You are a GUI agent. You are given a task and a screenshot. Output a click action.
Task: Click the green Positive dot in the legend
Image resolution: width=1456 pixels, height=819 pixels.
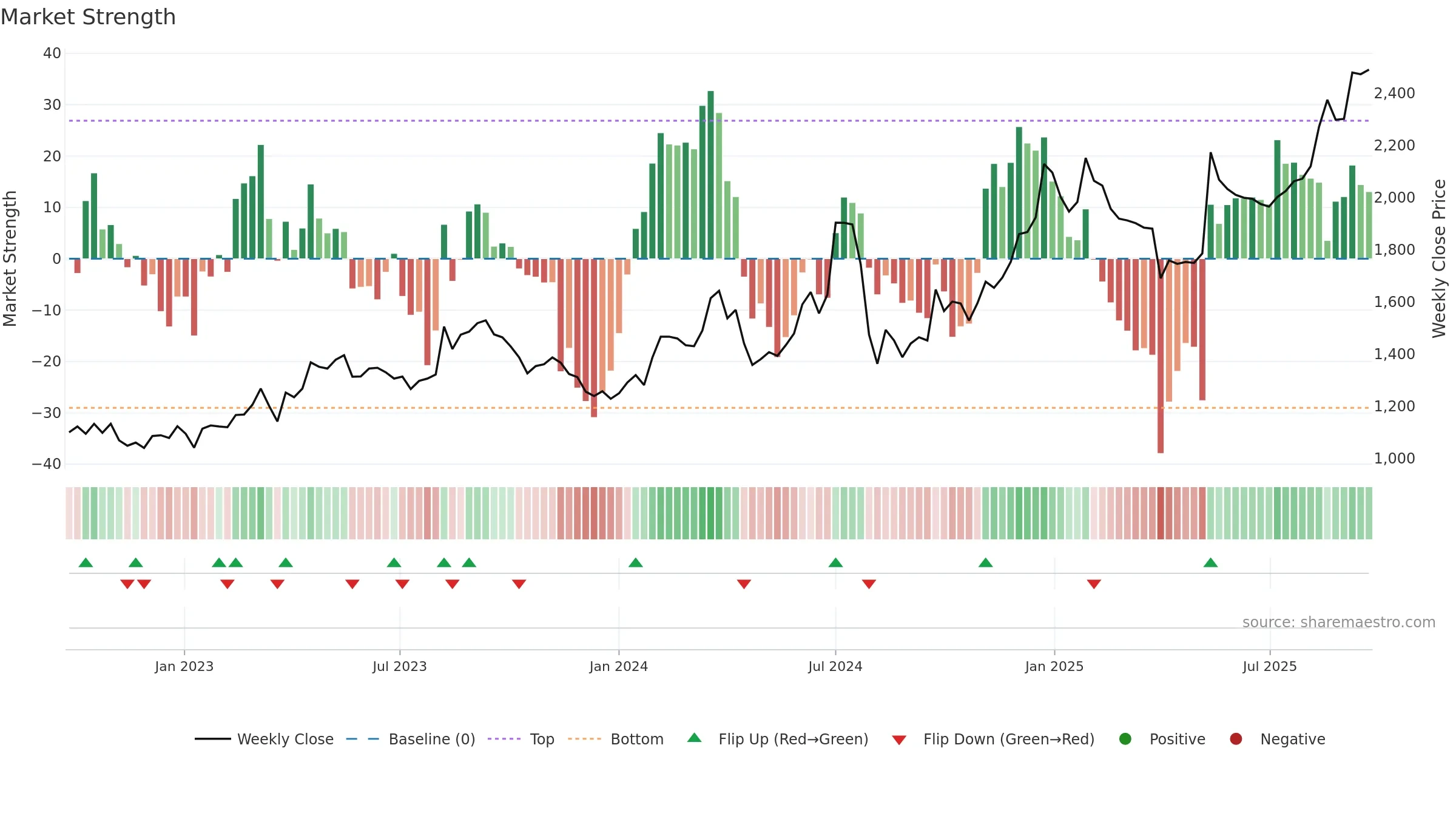(1125, 739)
